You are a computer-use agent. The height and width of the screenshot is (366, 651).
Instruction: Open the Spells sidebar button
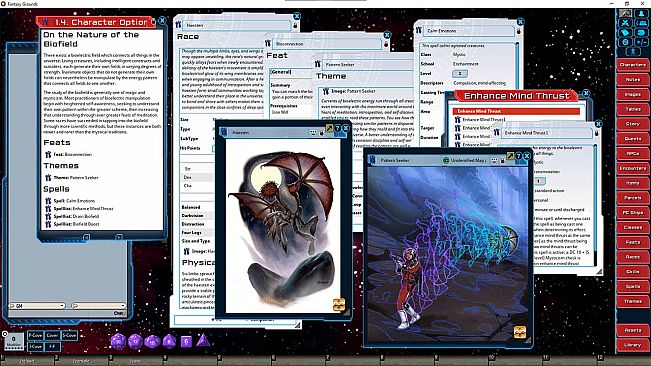tap(633, 287)
